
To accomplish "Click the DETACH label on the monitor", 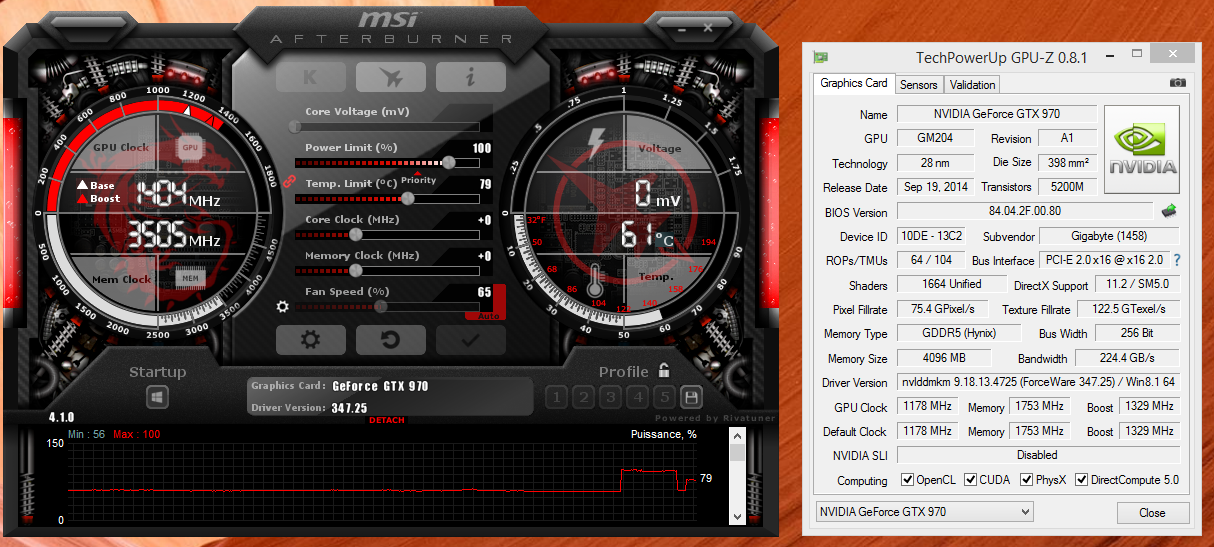I will coord(387,420).
